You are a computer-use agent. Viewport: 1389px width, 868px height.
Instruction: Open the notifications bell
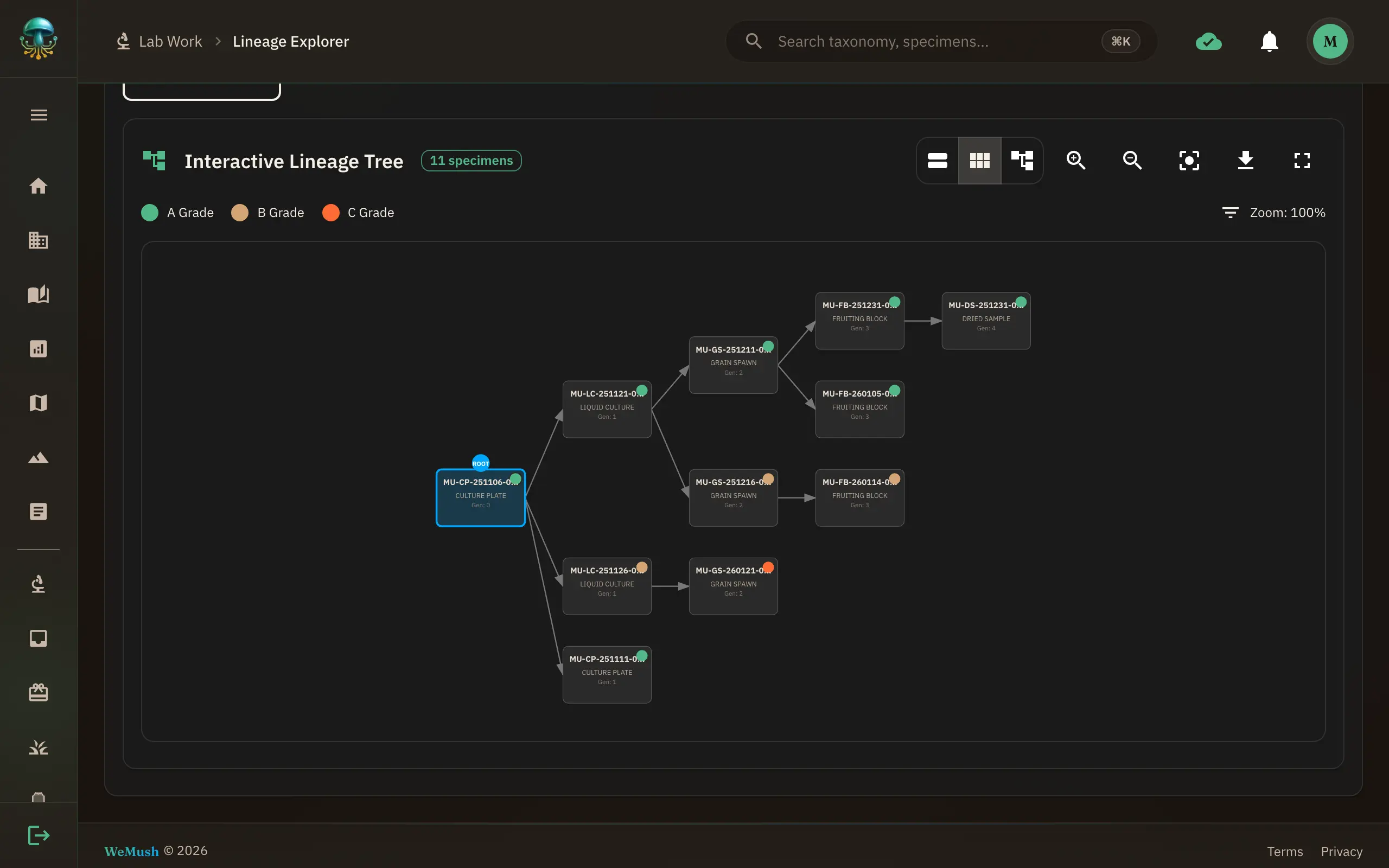[1270, 41]
